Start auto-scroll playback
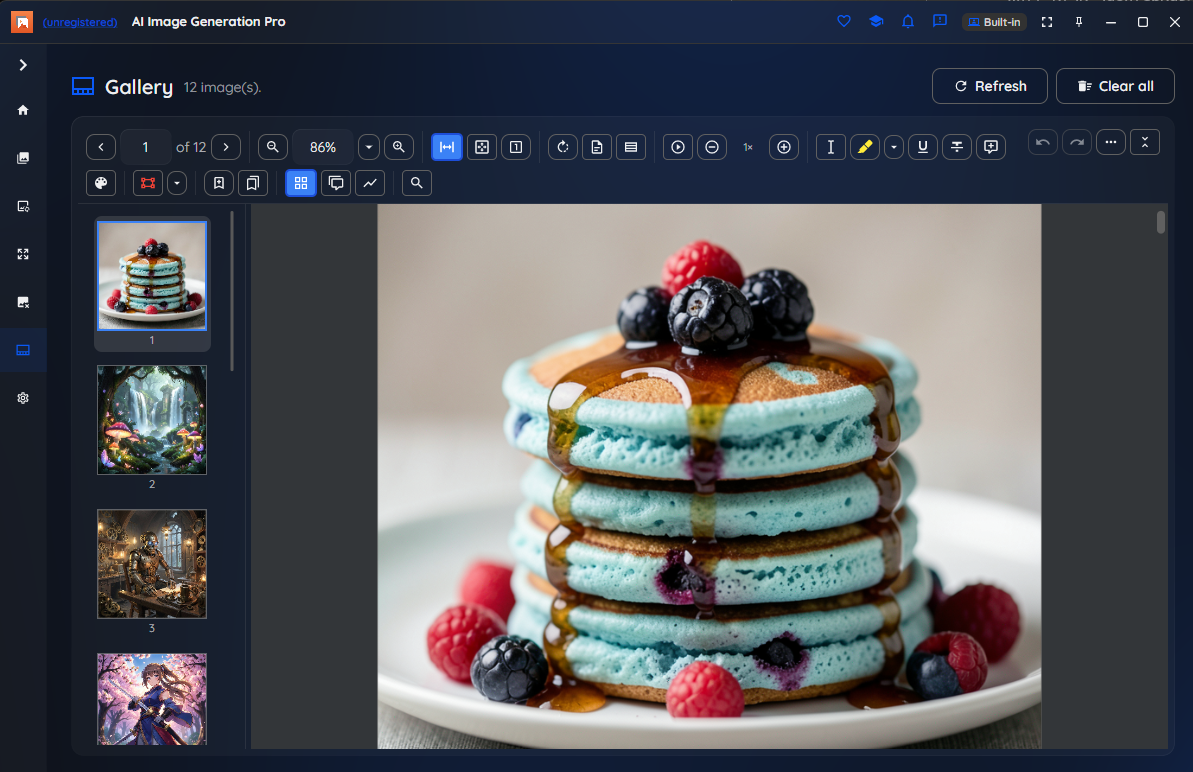This screenshot has width=1193, height=772. point(678,147)
